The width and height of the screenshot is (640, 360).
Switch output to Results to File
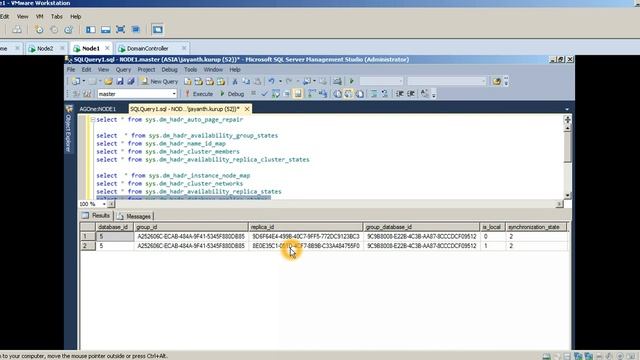pyautogui.click(x=360, y=94)
